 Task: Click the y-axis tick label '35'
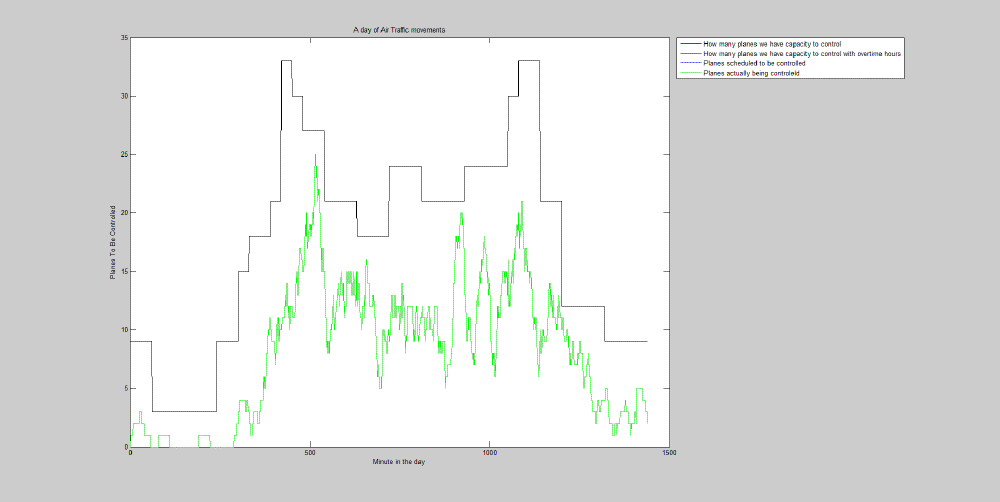click(124, 38)
